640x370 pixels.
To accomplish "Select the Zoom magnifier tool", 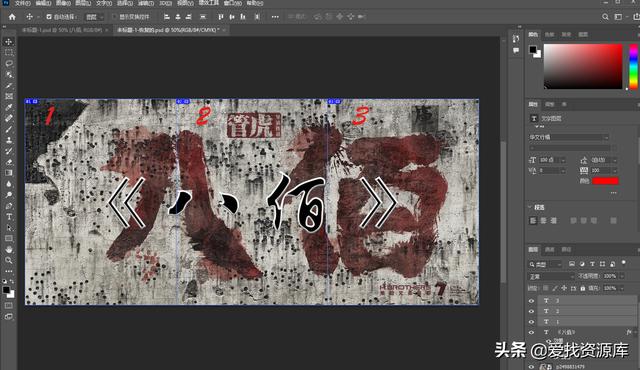I will (9, 260).
